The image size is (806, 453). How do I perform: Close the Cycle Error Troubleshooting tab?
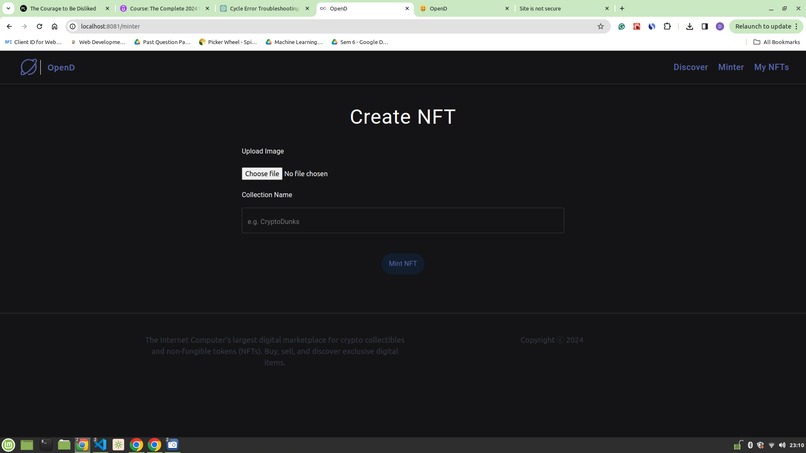(307, 9)
